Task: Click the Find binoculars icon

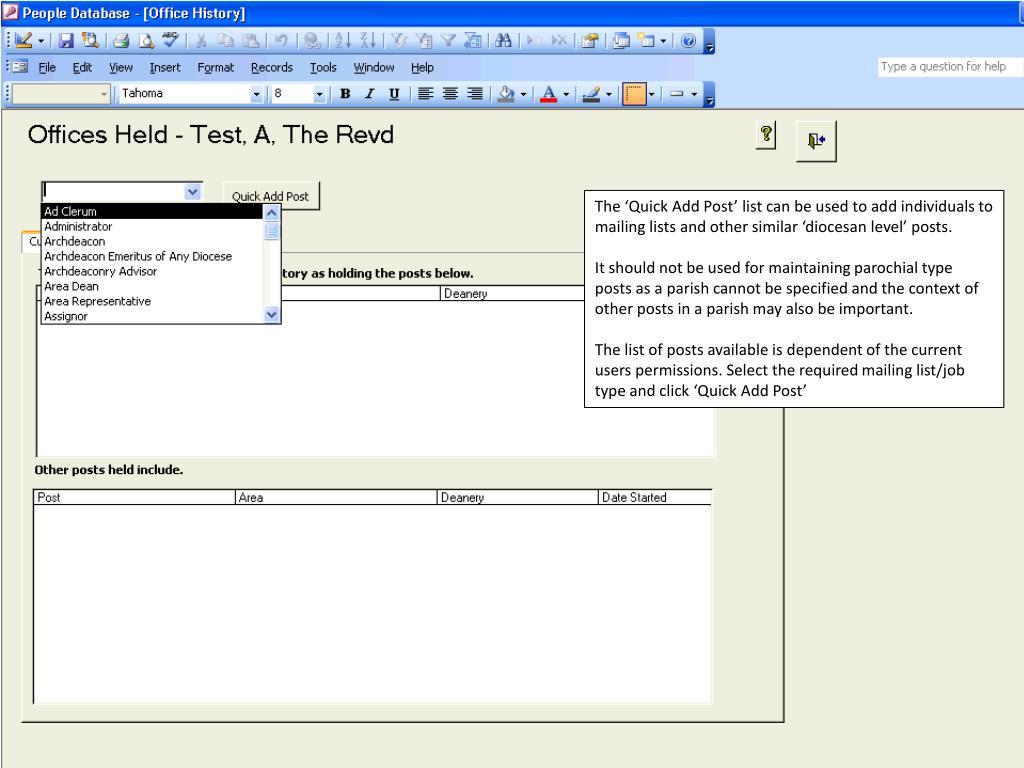Action: [503, 40]
